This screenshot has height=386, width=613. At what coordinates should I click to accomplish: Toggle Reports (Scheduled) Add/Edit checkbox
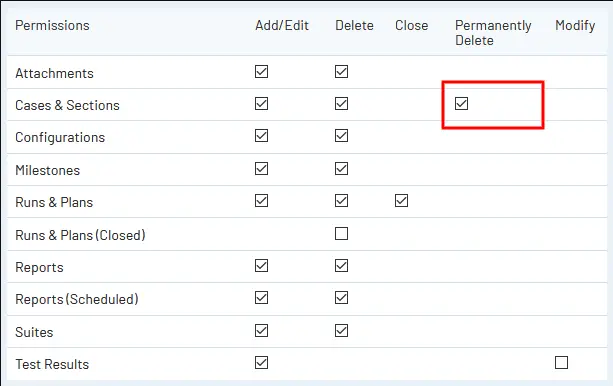[x=261, y=298]
